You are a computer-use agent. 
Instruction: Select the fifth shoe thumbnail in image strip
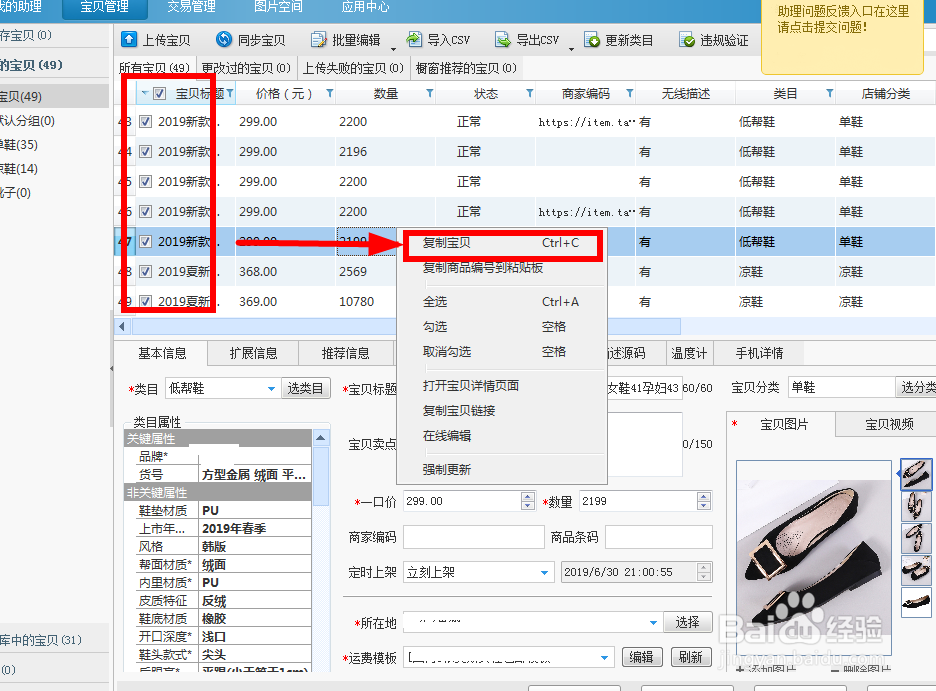coord(916,602)
